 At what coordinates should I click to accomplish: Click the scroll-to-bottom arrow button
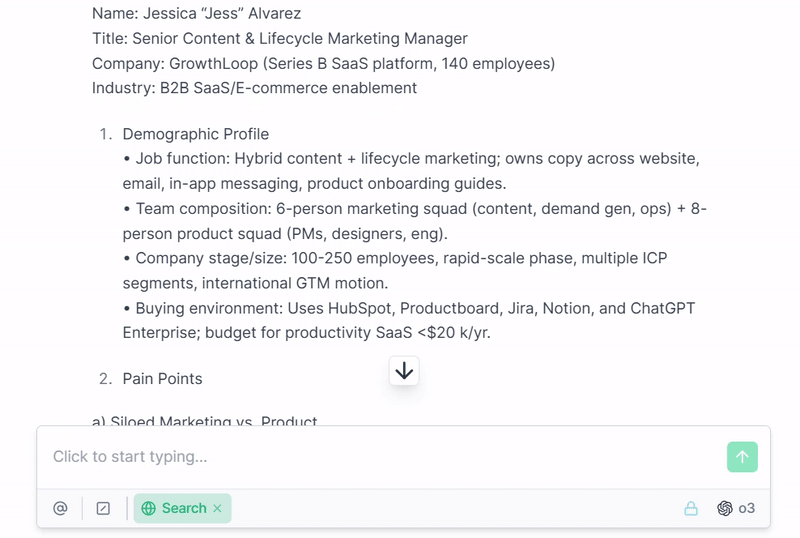point(404,371)
